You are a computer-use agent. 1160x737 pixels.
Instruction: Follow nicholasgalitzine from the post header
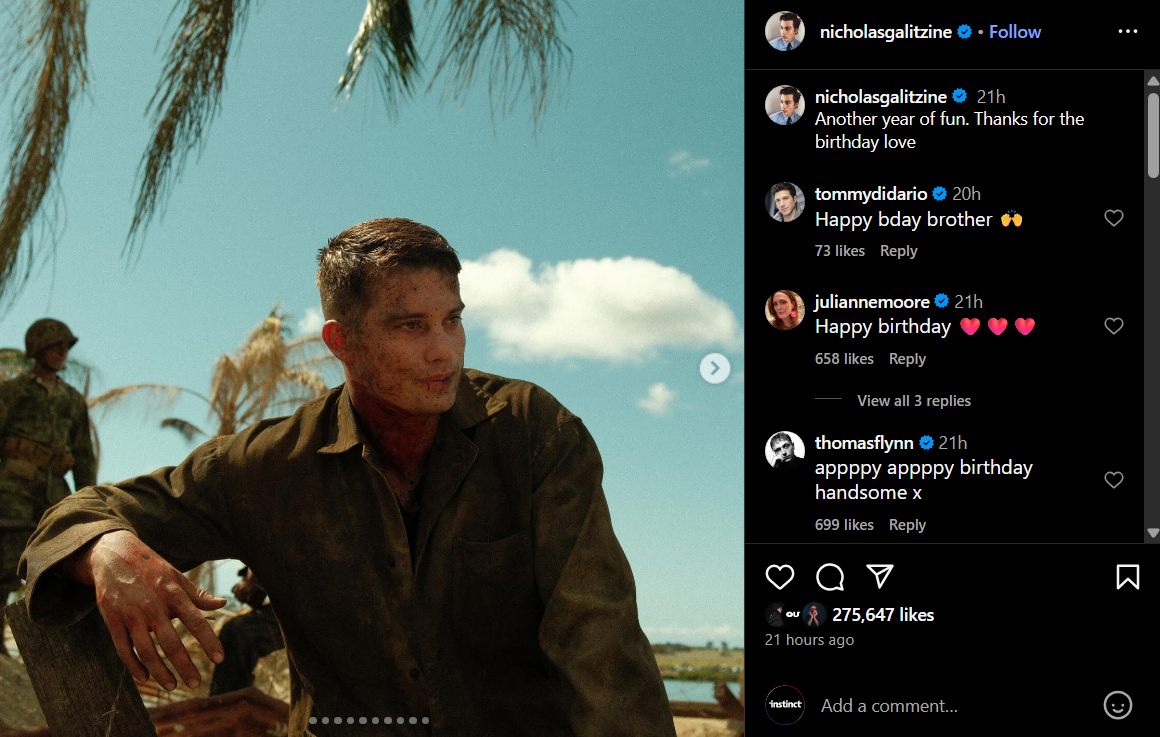(1015, 32)
